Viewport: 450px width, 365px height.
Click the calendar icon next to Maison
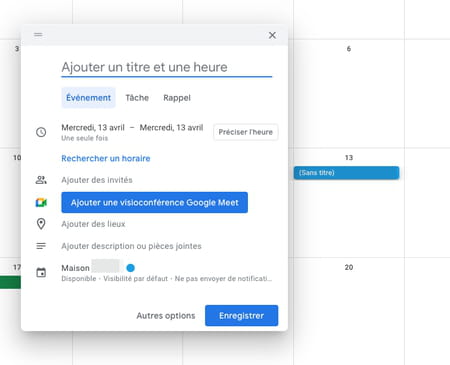coord(41,273)
